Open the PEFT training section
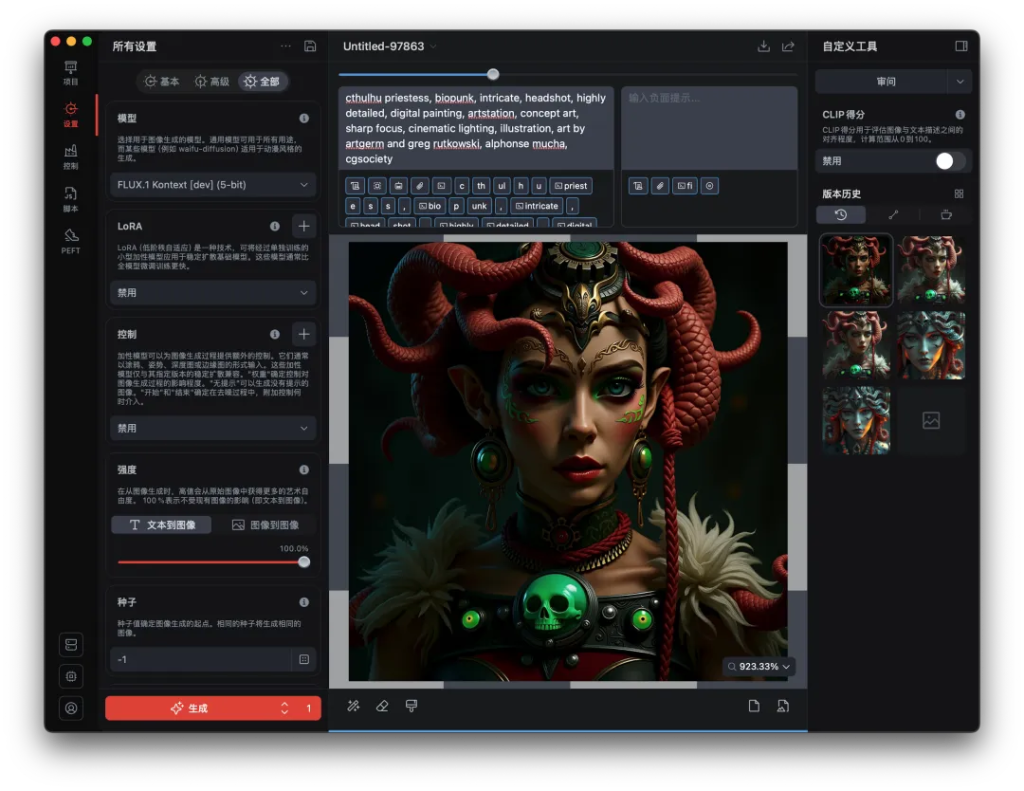 [x=71, y=241]
